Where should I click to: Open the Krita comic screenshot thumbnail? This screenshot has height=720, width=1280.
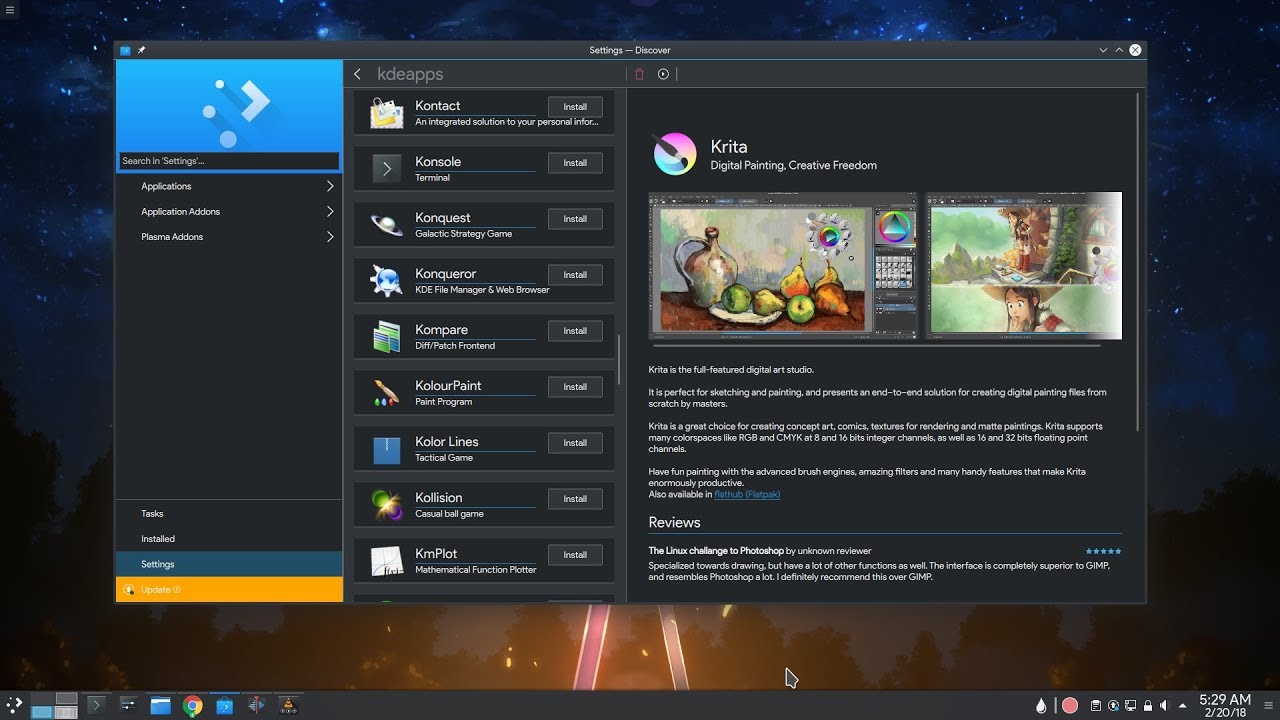(x=1024, y=265)
